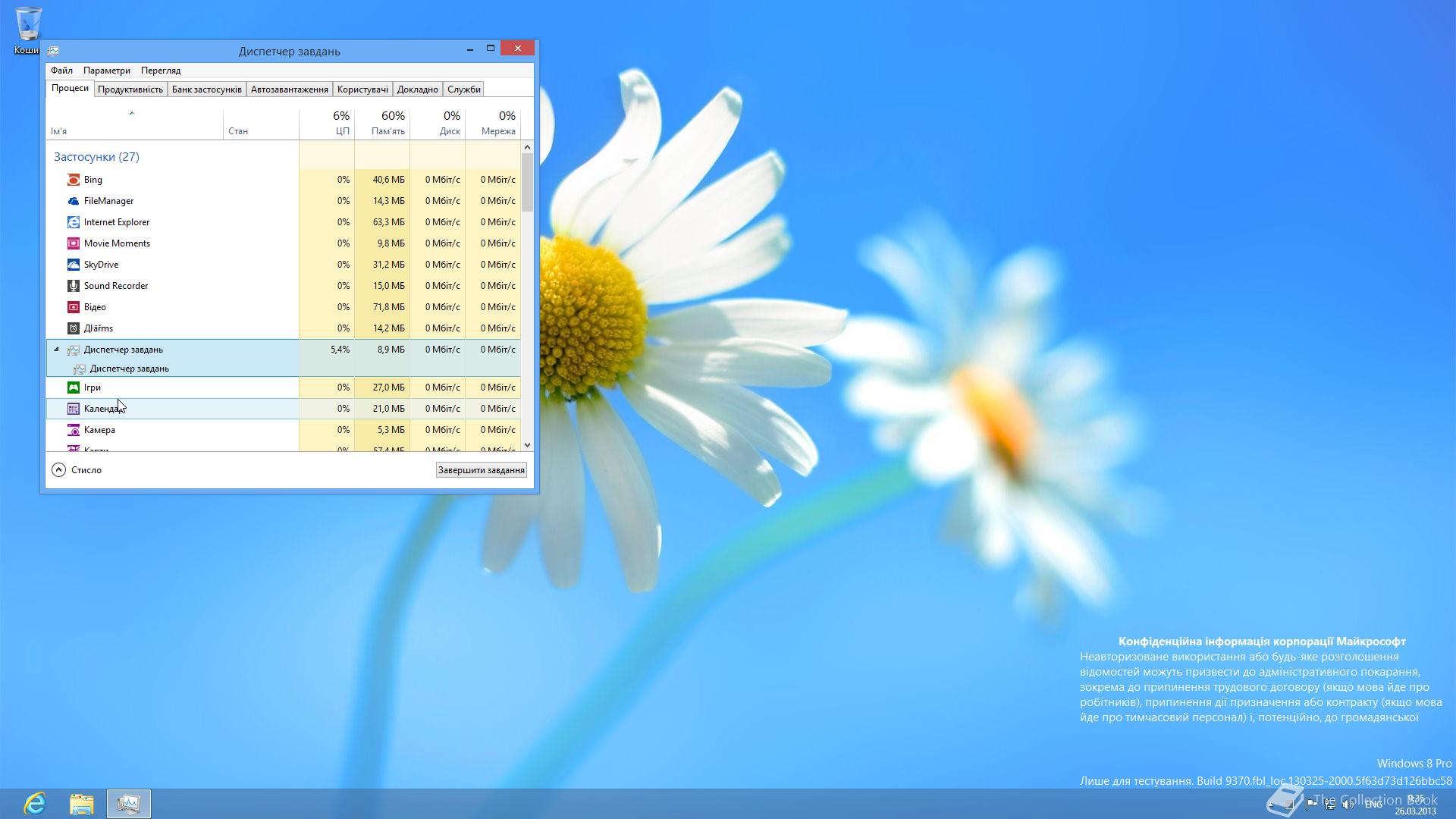1456x819 pixels.
Task: Select the Процеси tab
Action: [x=70, y=88]
